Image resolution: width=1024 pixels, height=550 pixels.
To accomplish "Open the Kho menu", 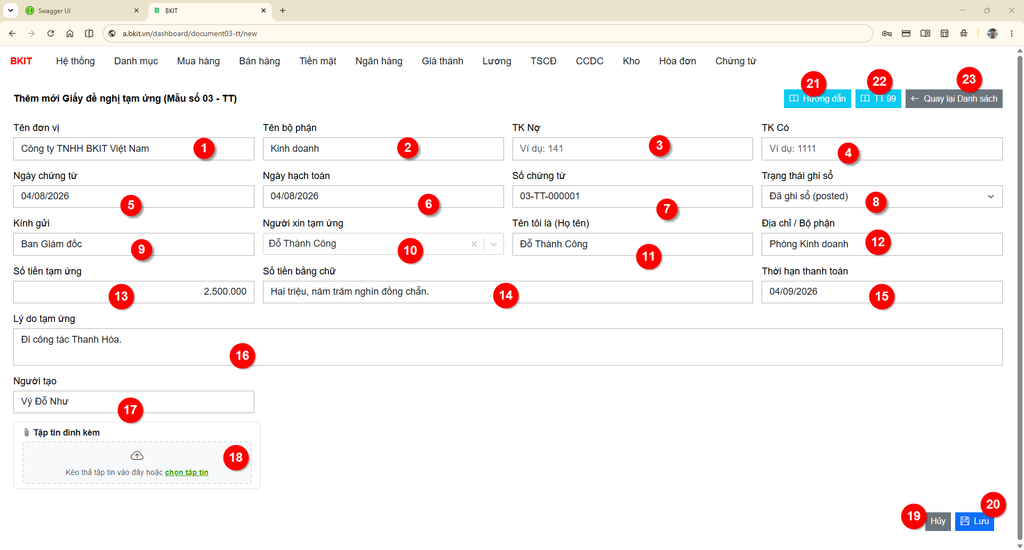I will click(x=631, y=61).
